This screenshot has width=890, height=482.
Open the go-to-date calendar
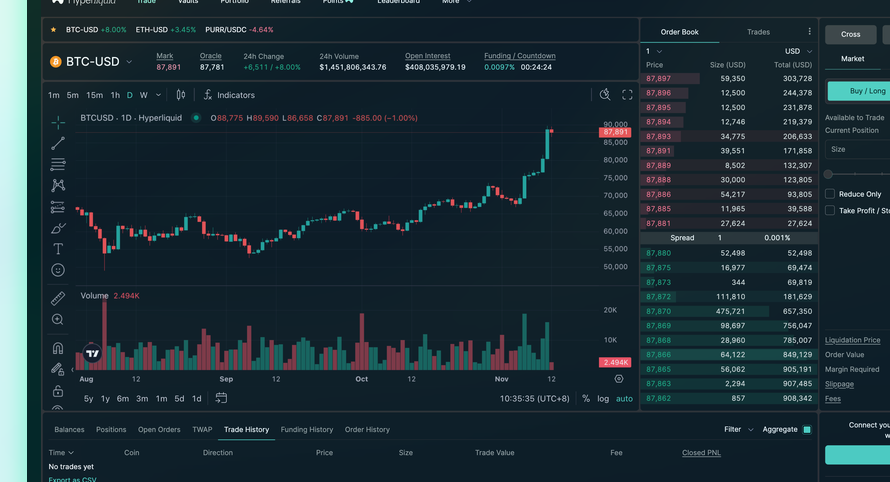tap(221, 398)
